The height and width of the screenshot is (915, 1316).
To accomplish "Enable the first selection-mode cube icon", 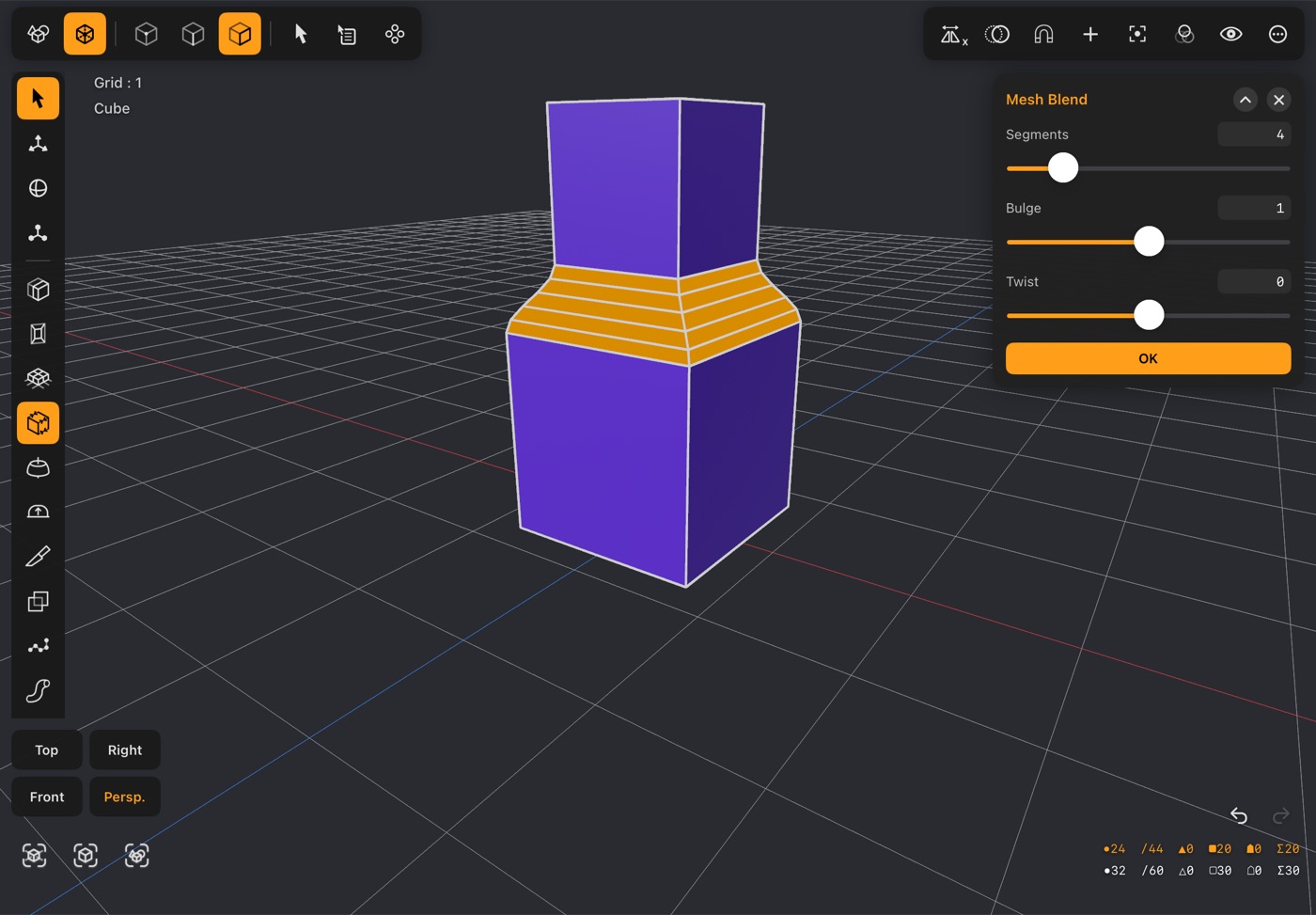I will pyautogui.click(x=146, y=35).
